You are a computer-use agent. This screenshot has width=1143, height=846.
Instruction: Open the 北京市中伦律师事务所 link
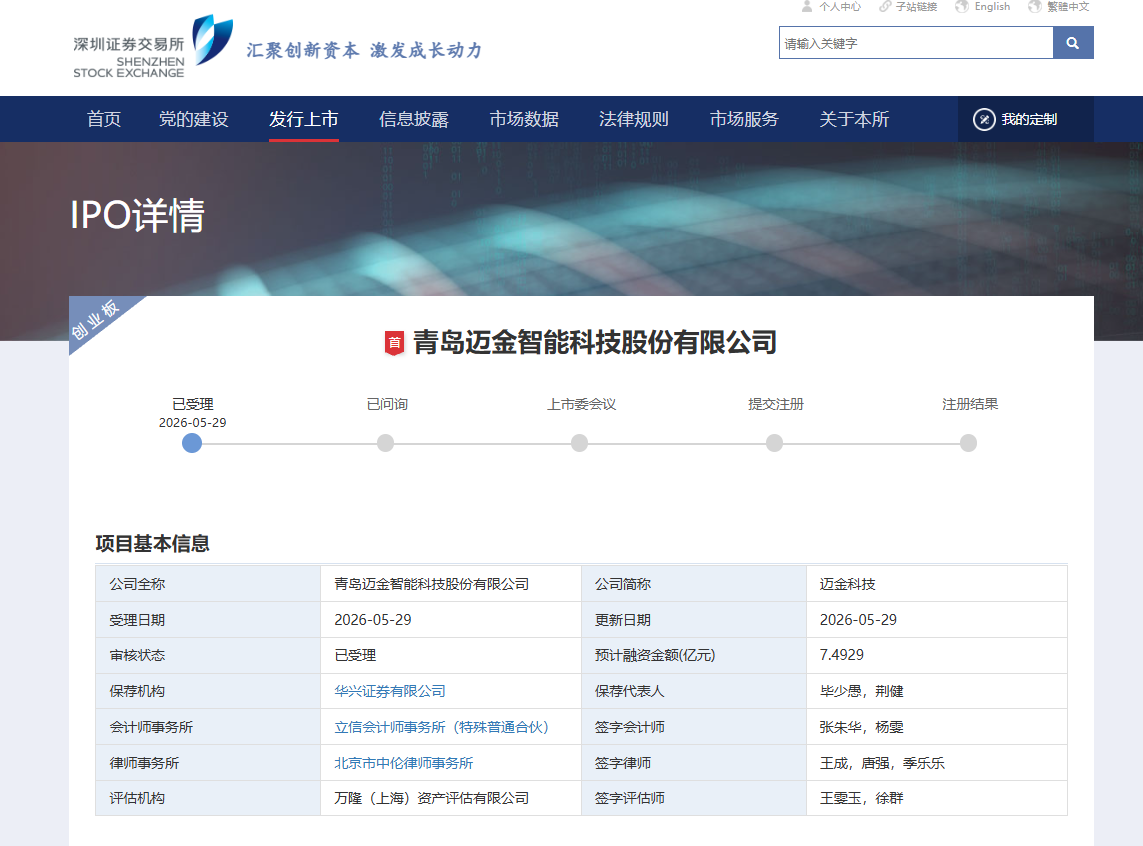(404, 763)
